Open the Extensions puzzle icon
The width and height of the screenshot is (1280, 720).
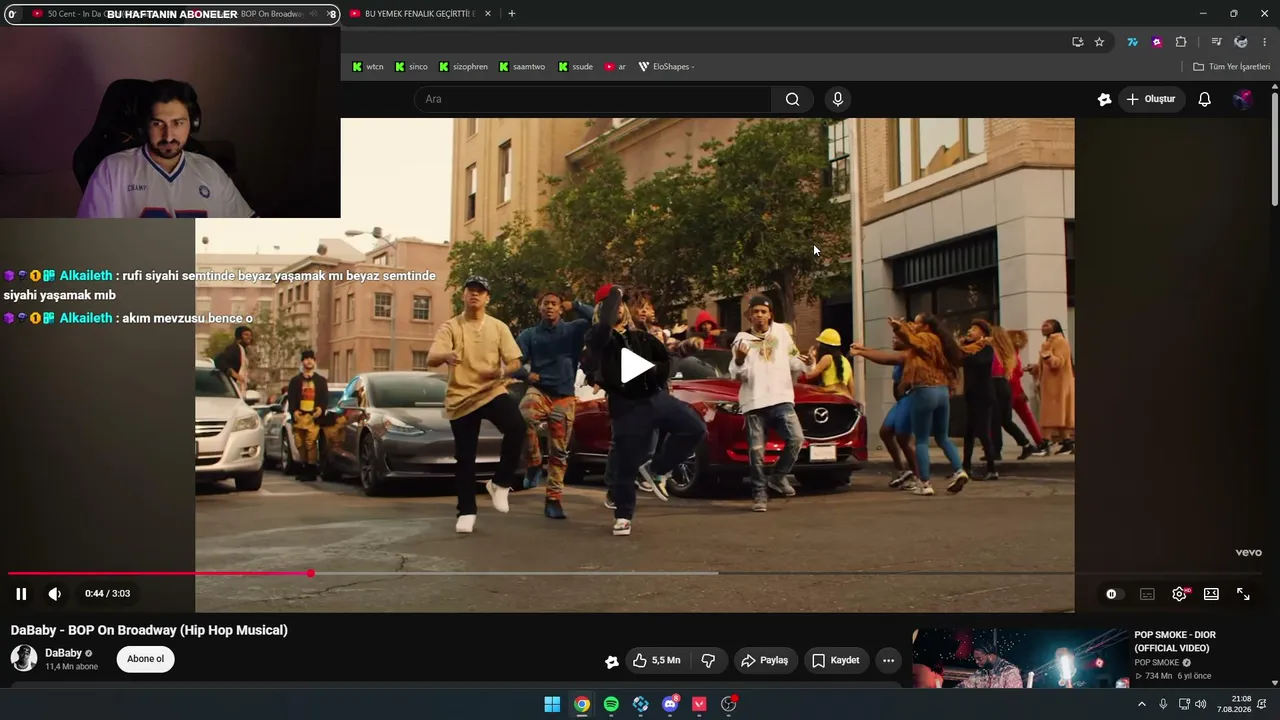point(1181,42)
